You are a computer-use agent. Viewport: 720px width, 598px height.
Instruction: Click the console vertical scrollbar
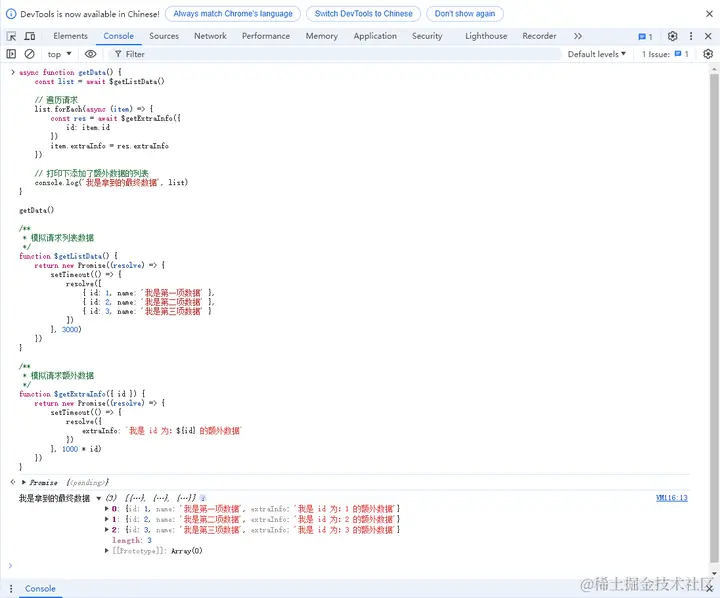click(714, 317)
